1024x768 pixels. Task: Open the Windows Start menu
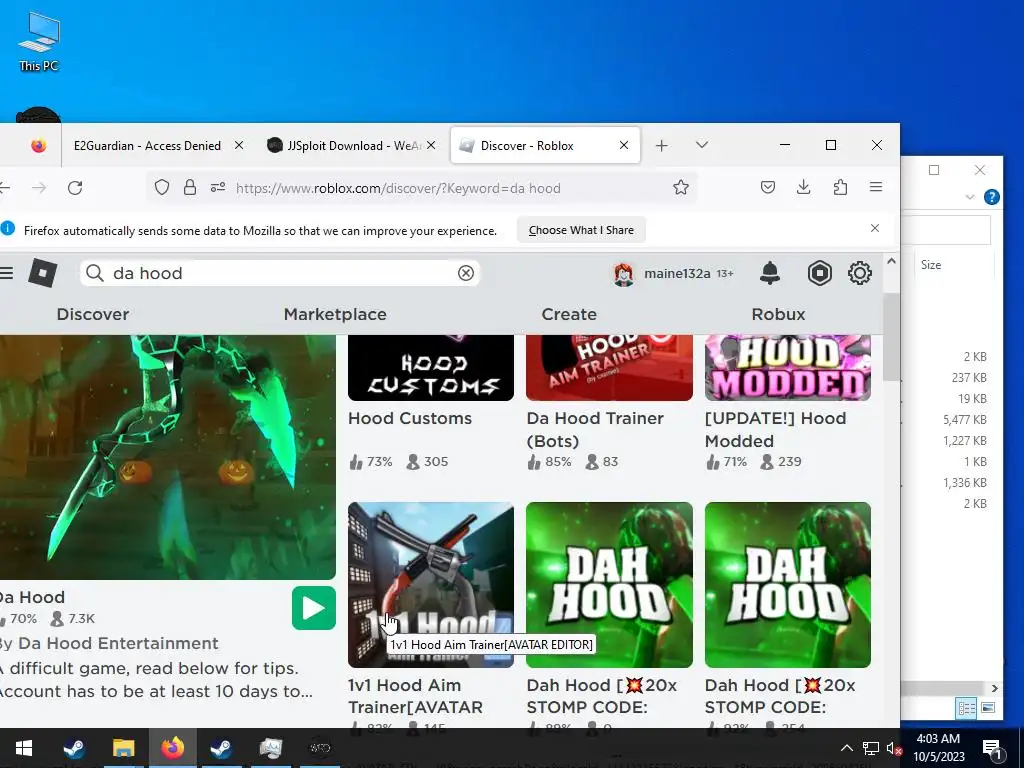(x=24, y=748)
